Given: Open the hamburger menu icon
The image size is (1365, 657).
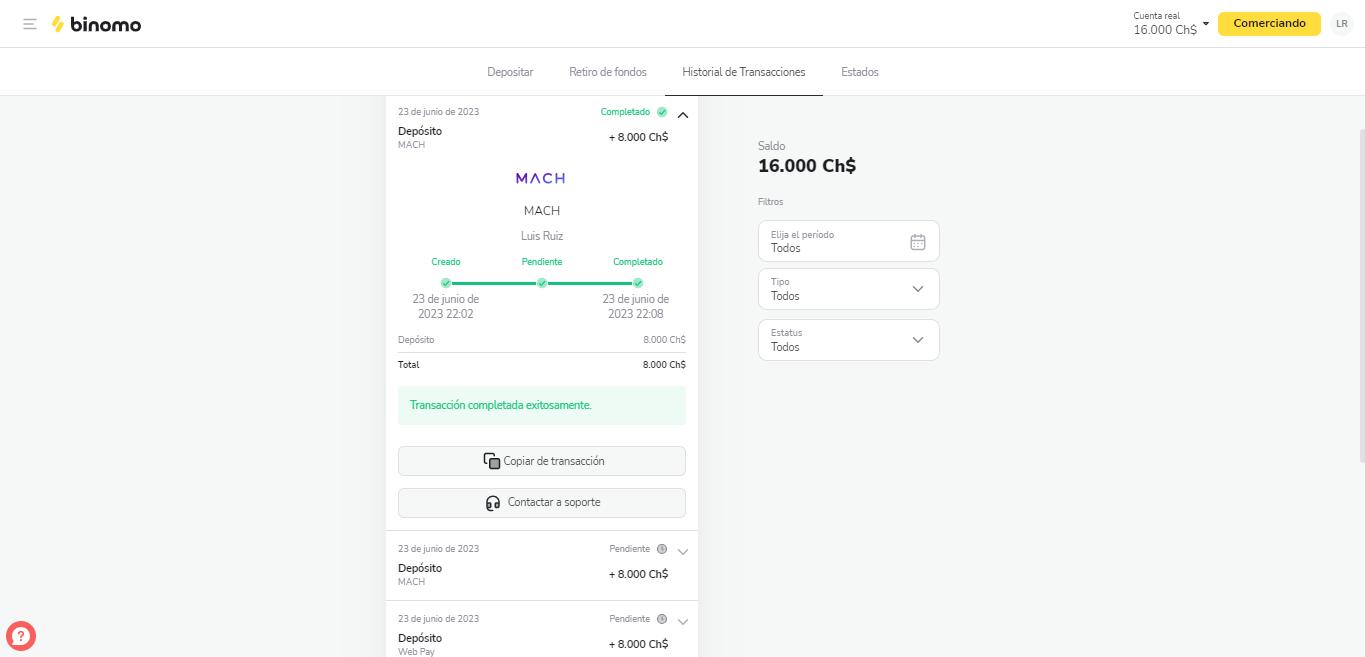Looking at the screenshot, I should tap(30, 24).
